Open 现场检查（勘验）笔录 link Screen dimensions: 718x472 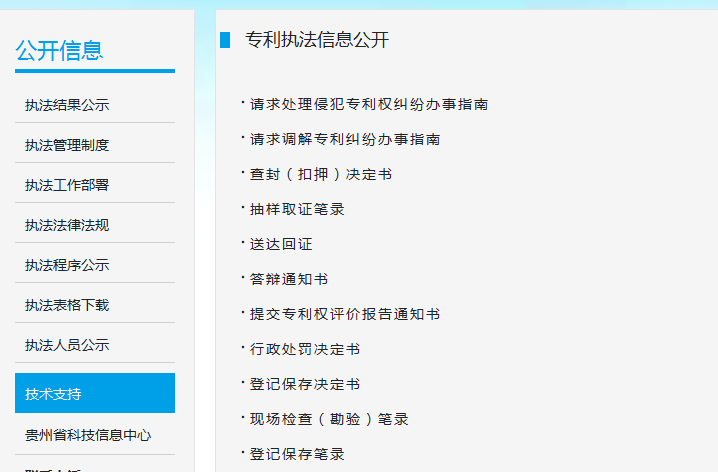point(329,419)
